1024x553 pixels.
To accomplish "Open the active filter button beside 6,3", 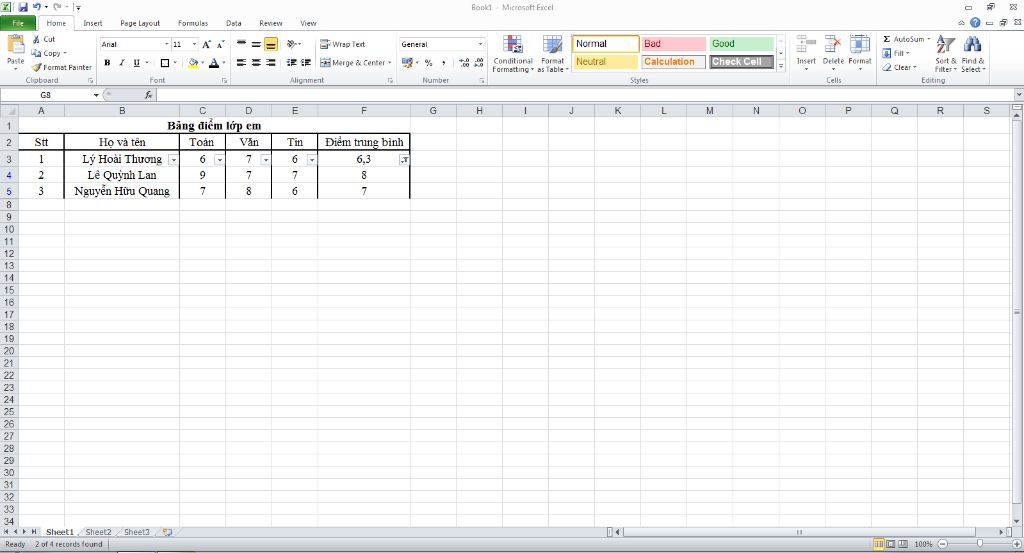I will tap(404, 160).
